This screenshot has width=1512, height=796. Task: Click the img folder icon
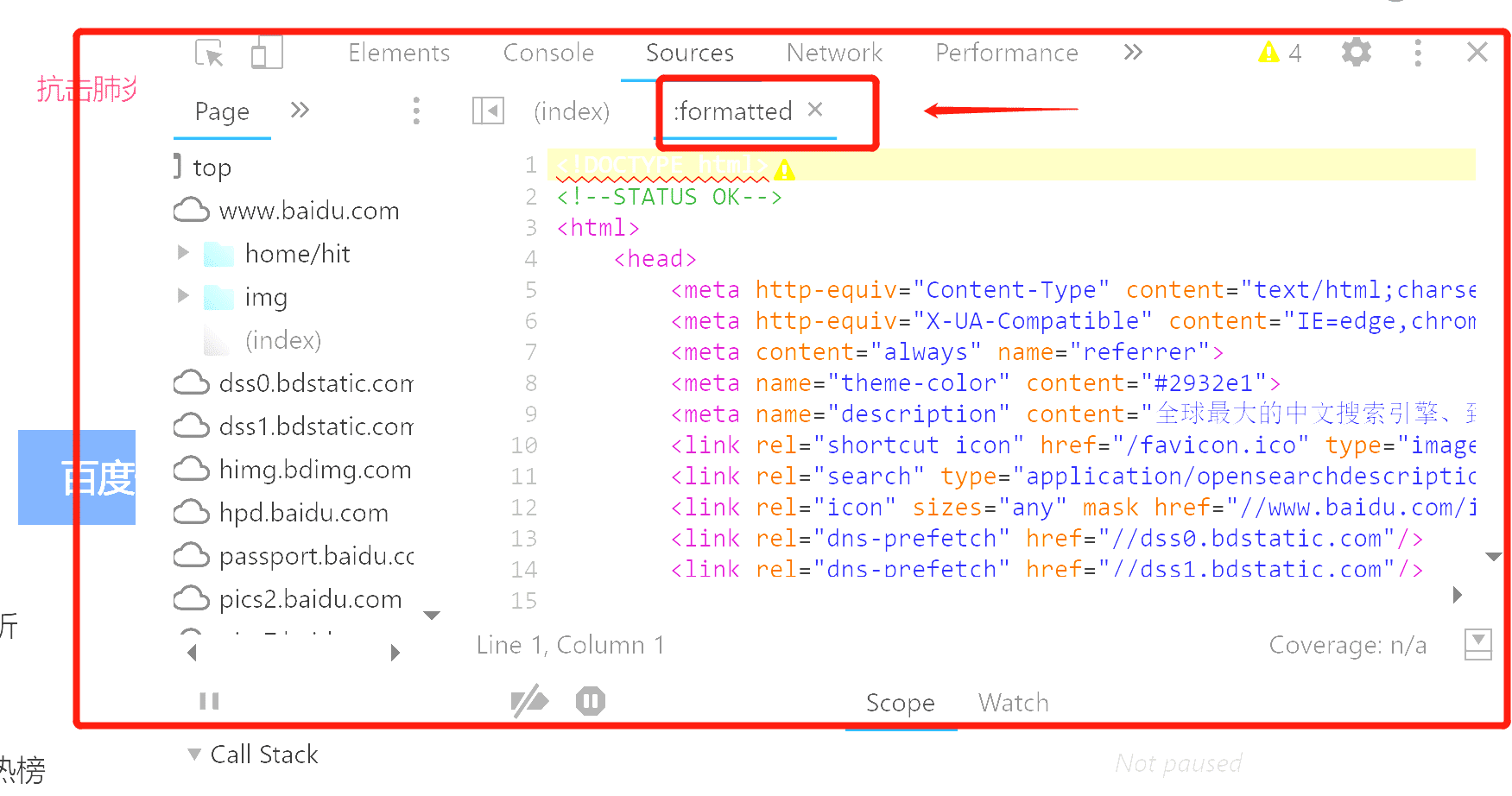(x=219, y=297)
